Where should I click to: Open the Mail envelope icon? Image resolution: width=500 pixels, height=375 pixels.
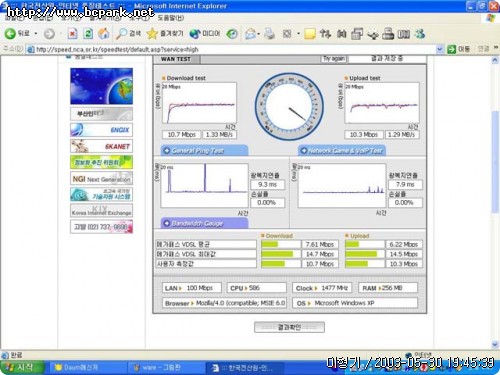[x=250, y=33]
